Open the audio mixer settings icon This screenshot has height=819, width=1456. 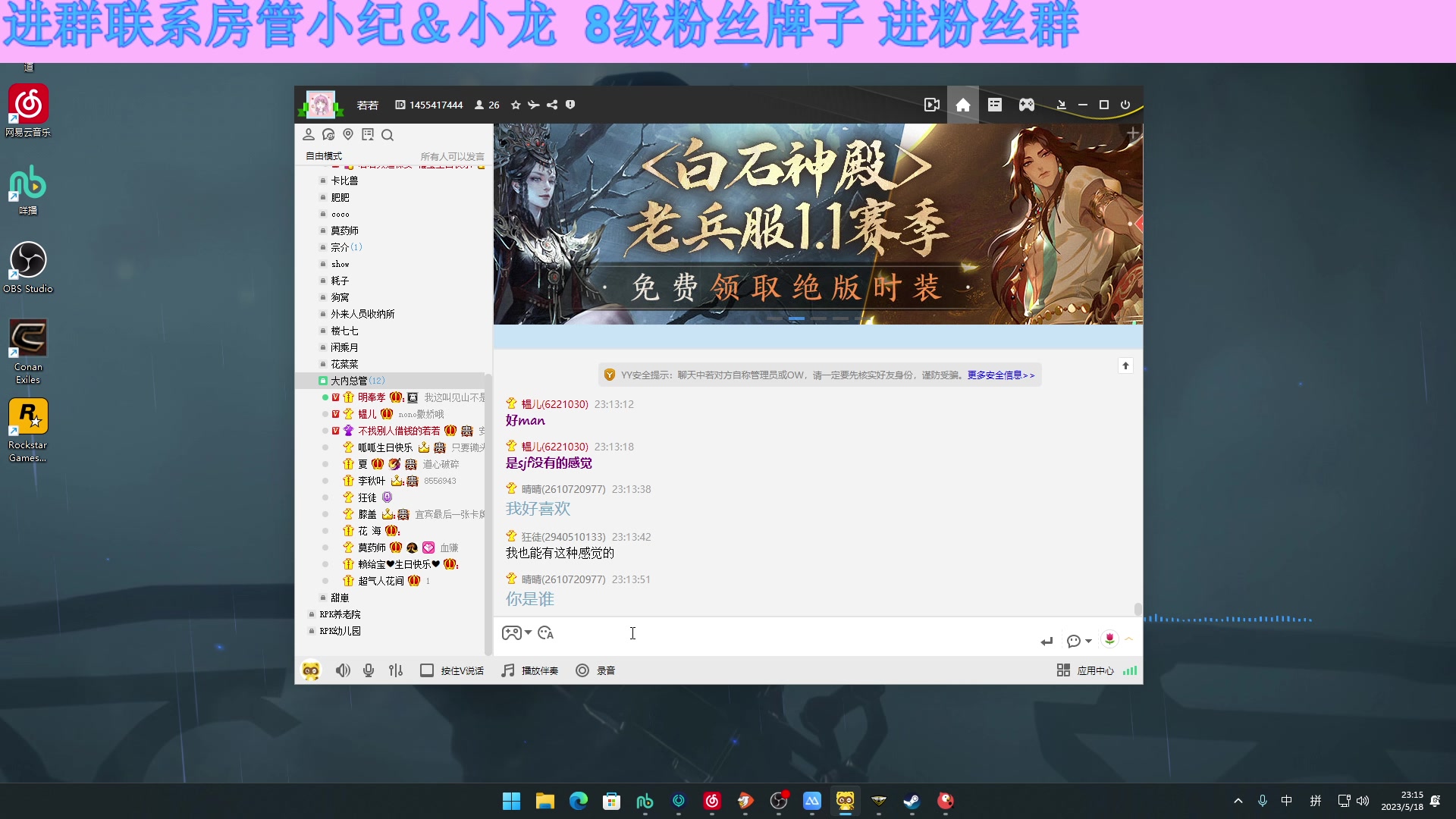point(396,670)
